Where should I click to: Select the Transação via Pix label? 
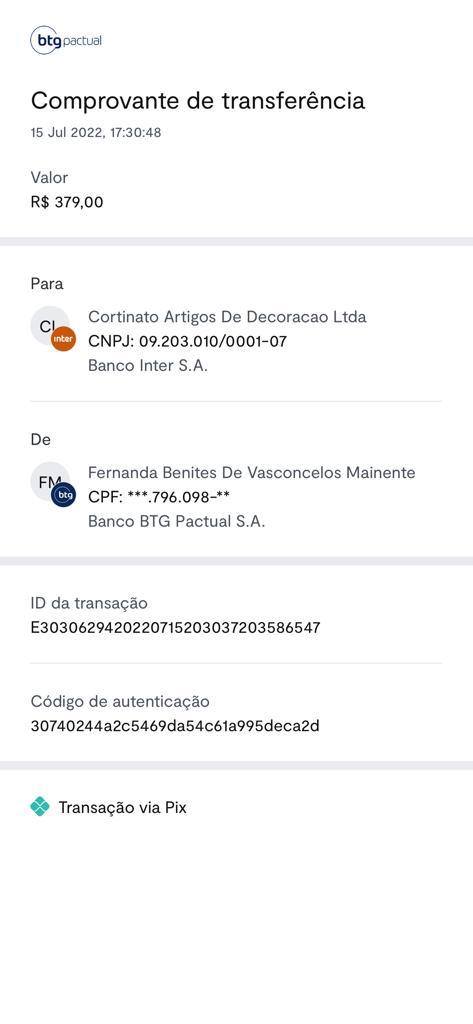123,808
